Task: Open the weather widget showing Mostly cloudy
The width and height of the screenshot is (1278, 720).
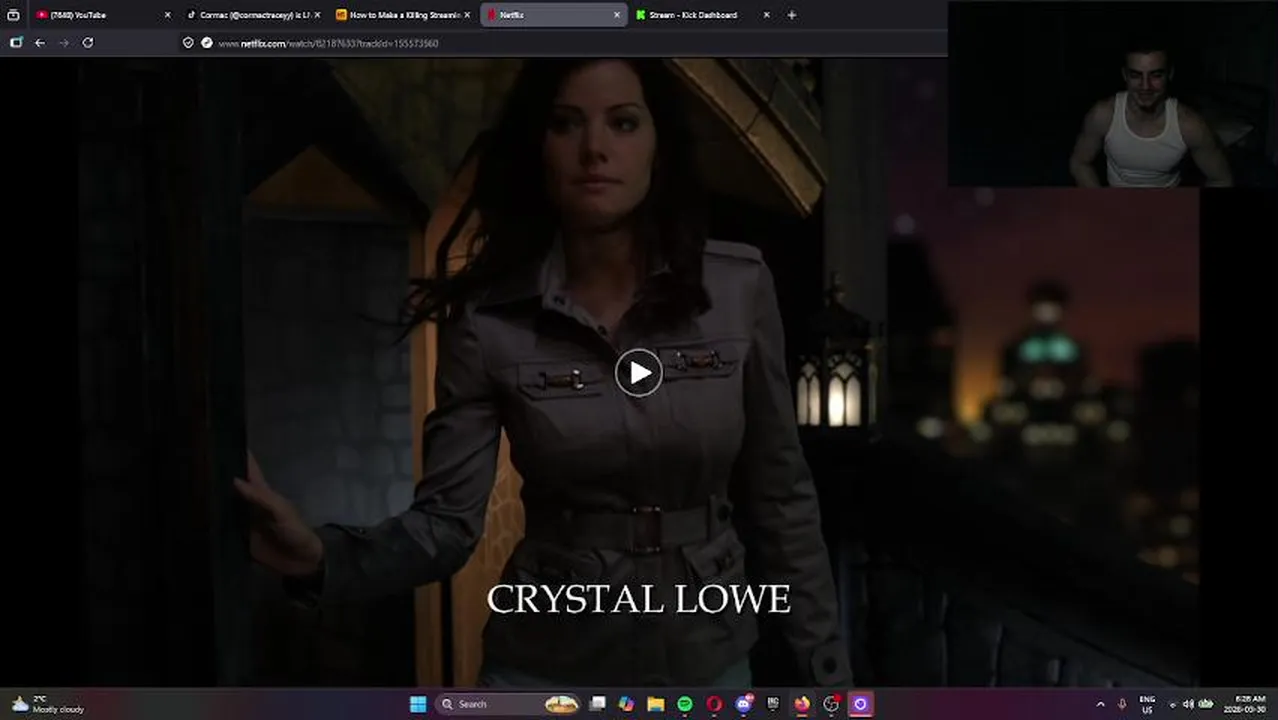Action: coord(48,704)
